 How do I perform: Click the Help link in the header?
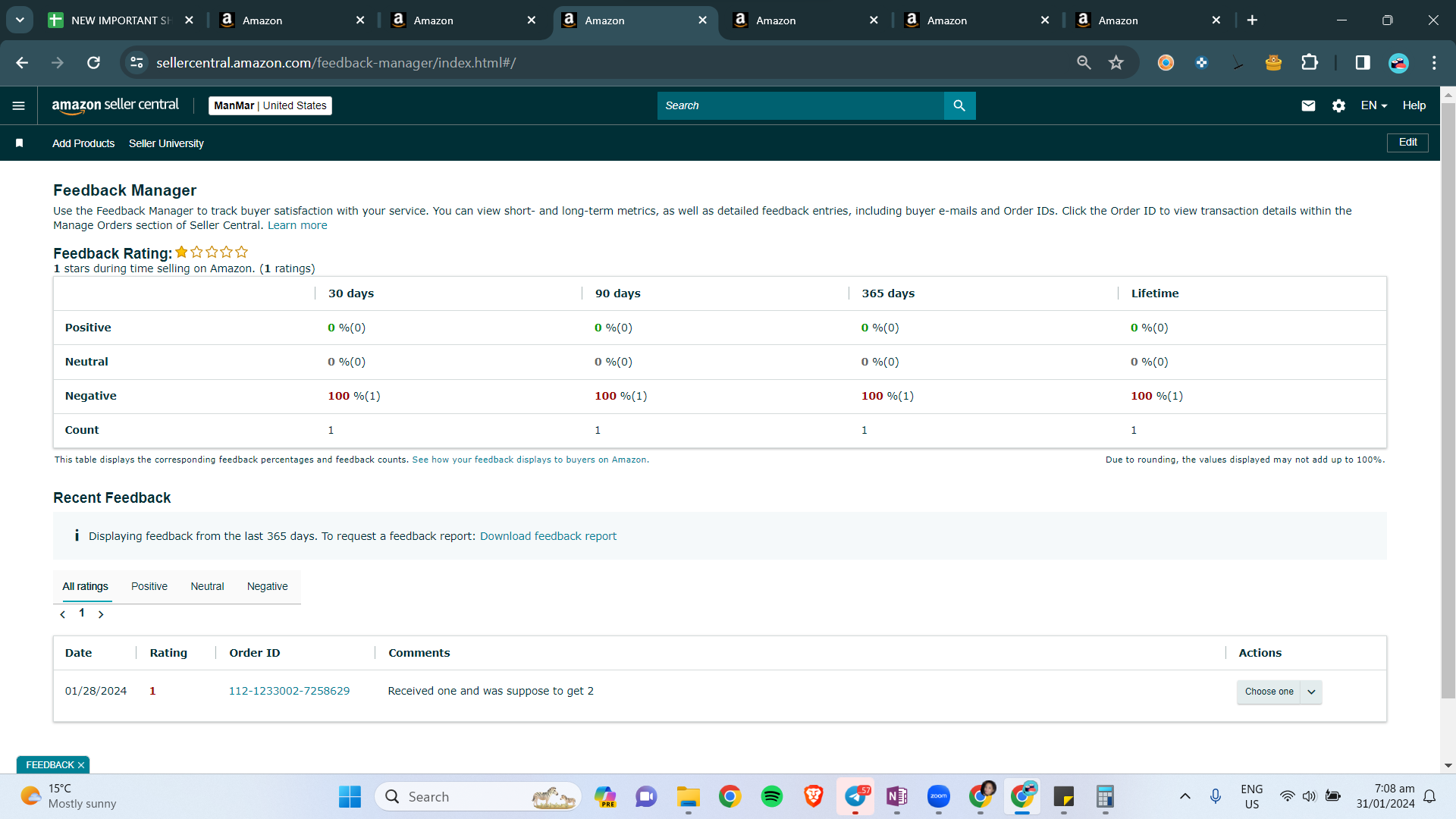point(1414,106)
